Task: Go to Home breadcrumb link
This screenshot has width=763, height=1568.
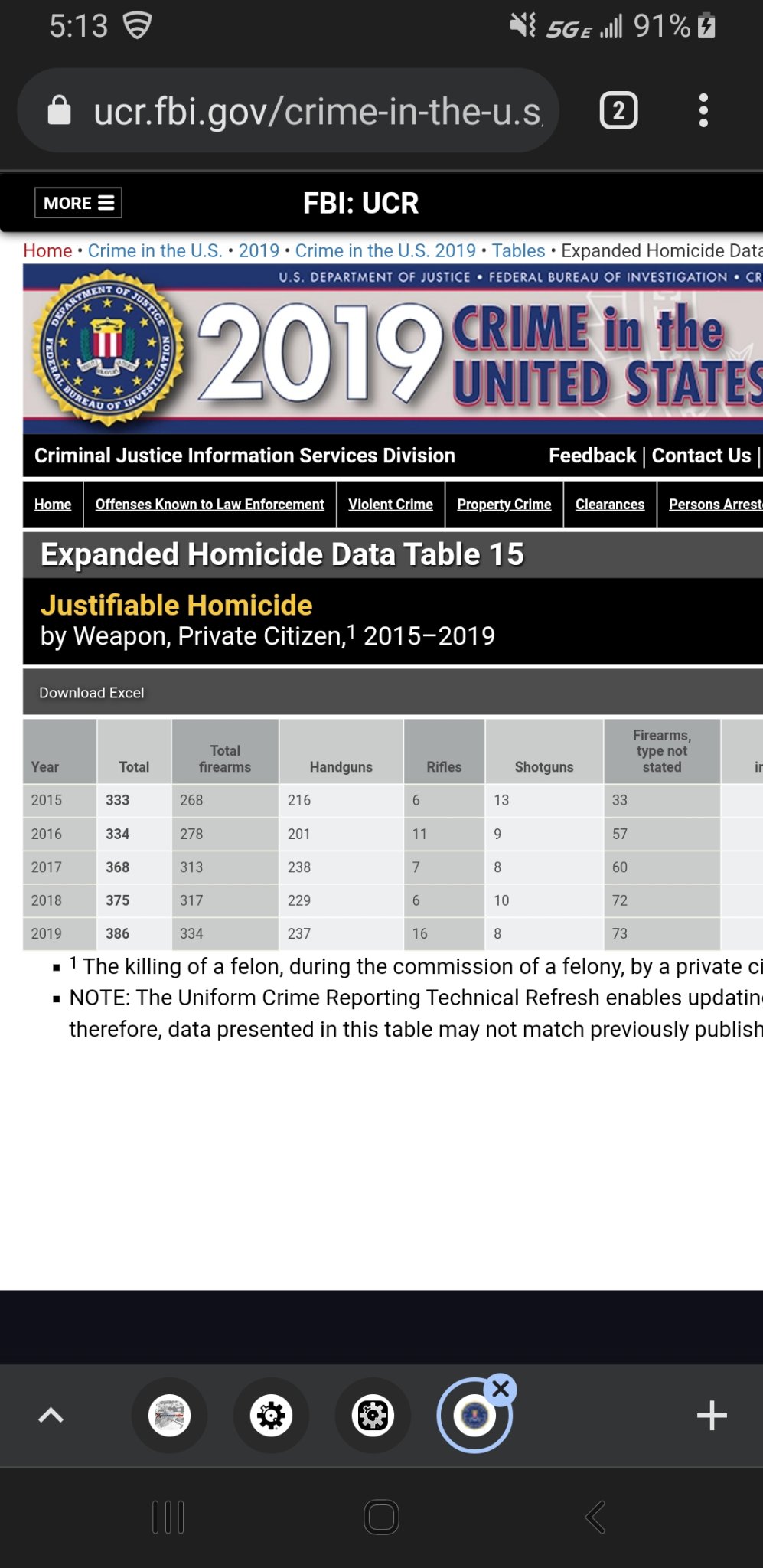Action: click(47, 251)
